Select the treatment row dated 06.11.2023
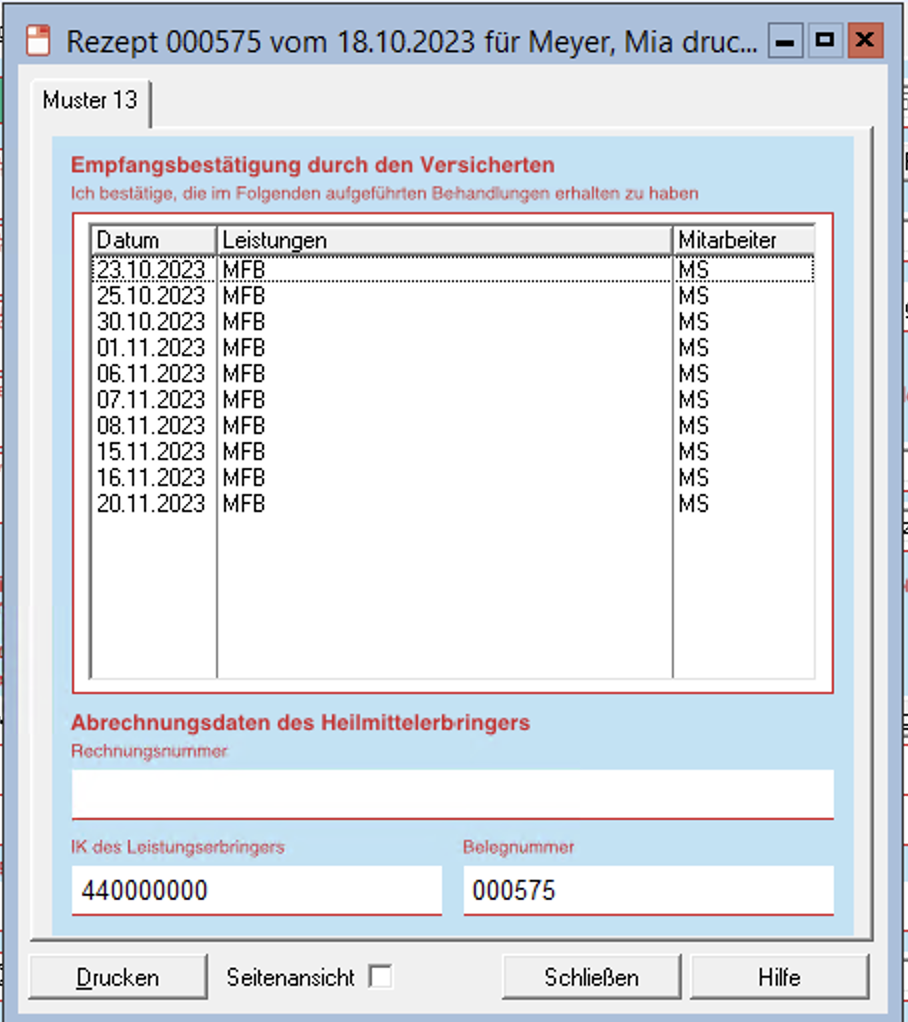This screenshot has height=1022, width=908. 300,374
